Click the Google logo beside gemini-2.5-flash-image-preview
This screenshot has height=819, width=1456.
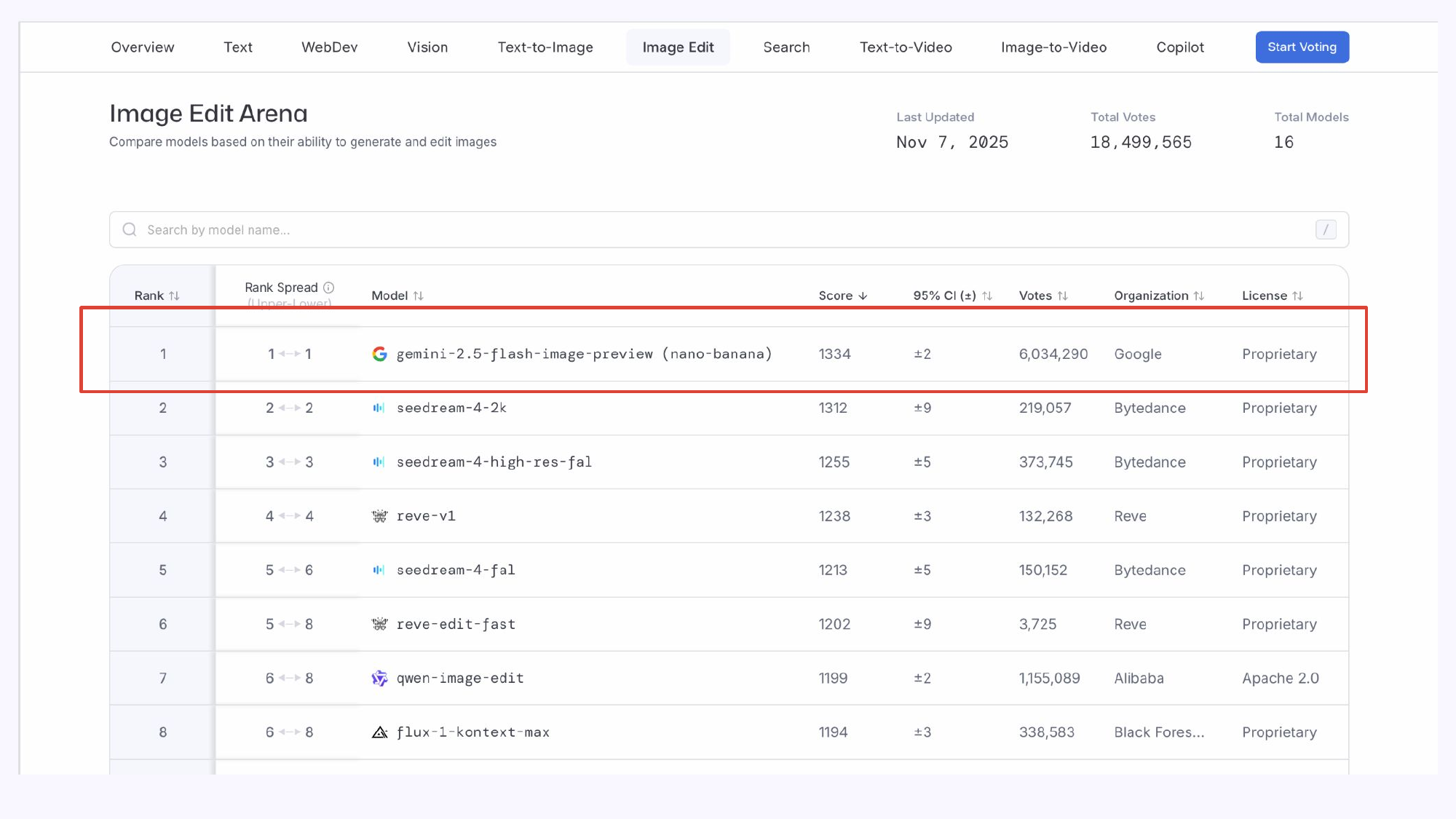379,354
